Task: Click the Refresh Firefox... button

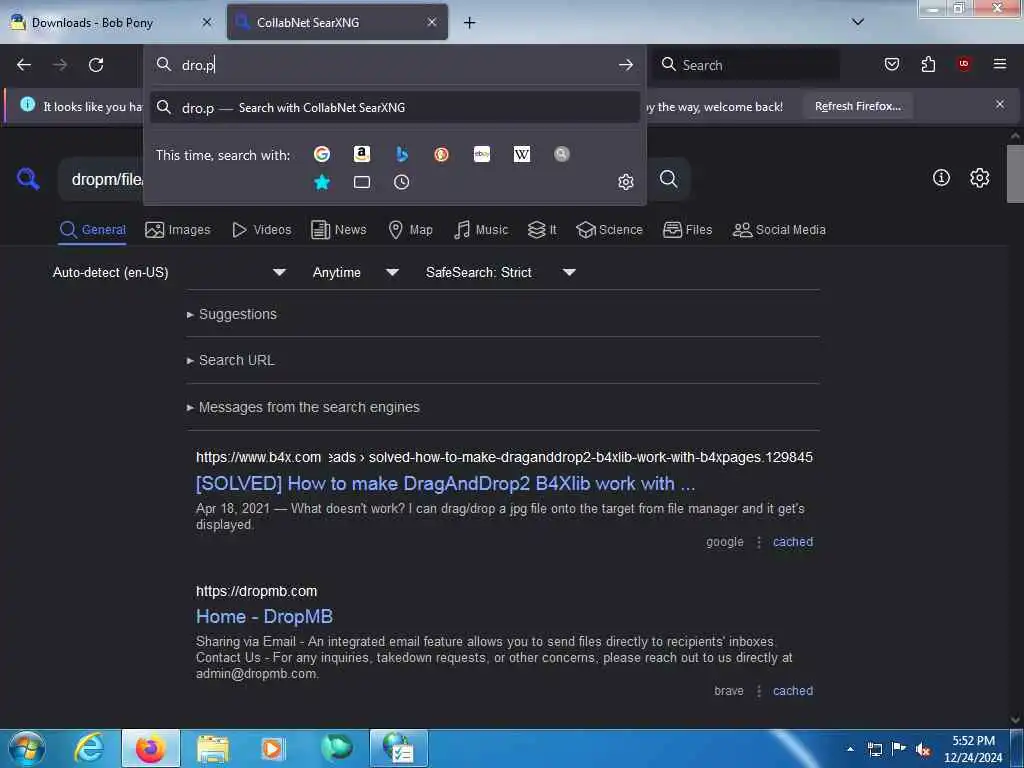Action: [857, 106]
